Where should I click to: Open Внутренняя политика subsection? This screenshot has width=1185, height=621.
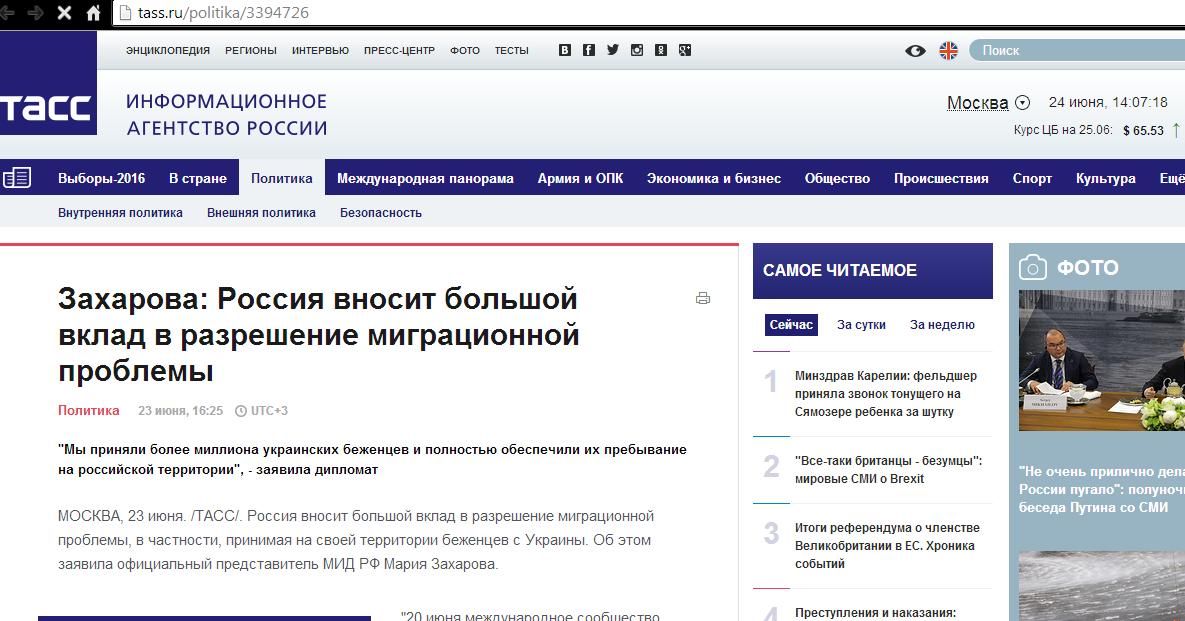point(120,213)
